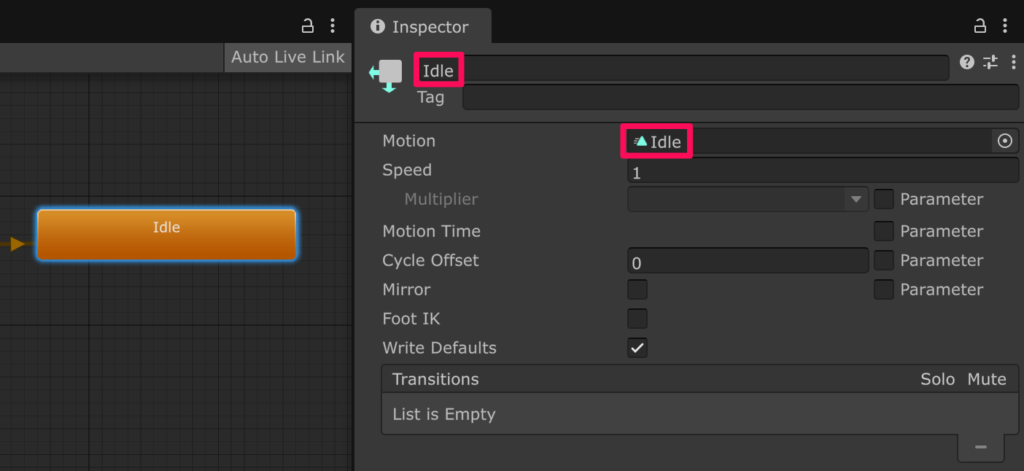Open the Animator panel three-dot menu
This screenshot has height=471, width=1024.
pyautogui.click(x=332, y=26)
